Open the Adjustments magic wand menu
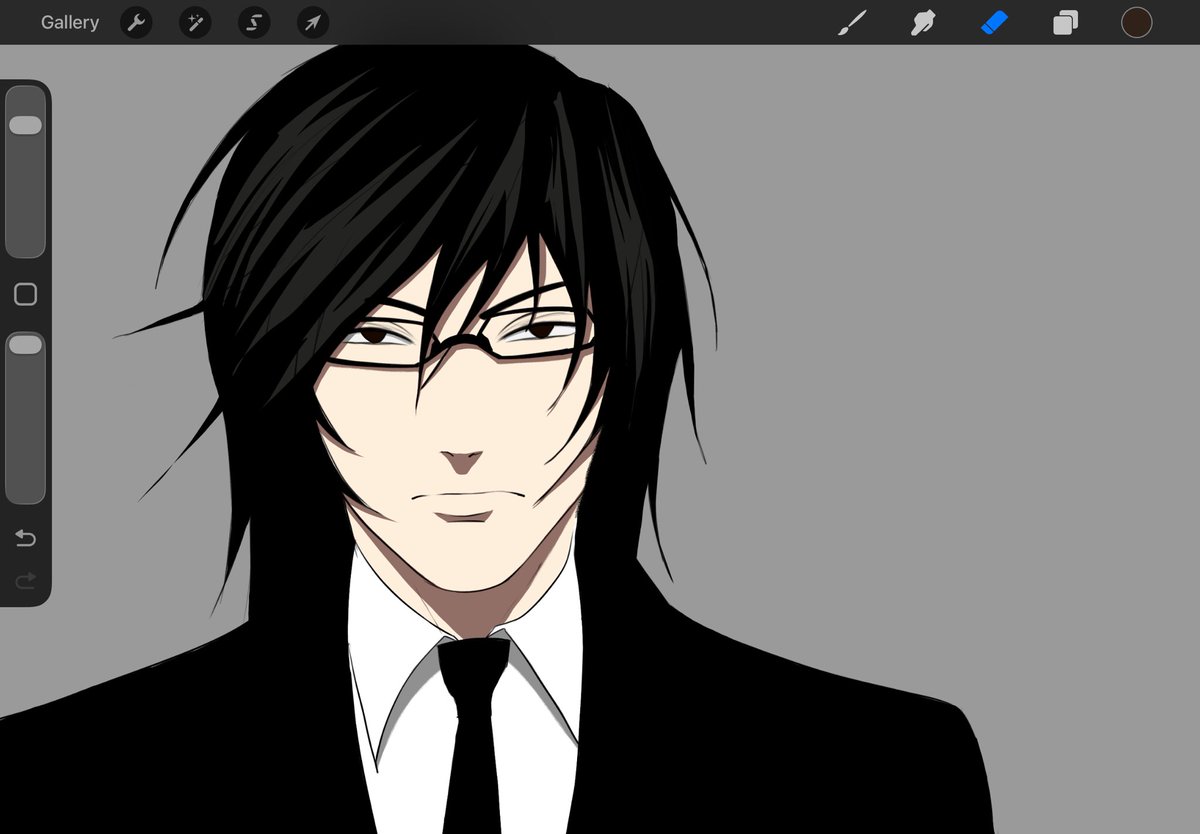The width and height of the screenshot is (1200, 834). click(195, 22)
